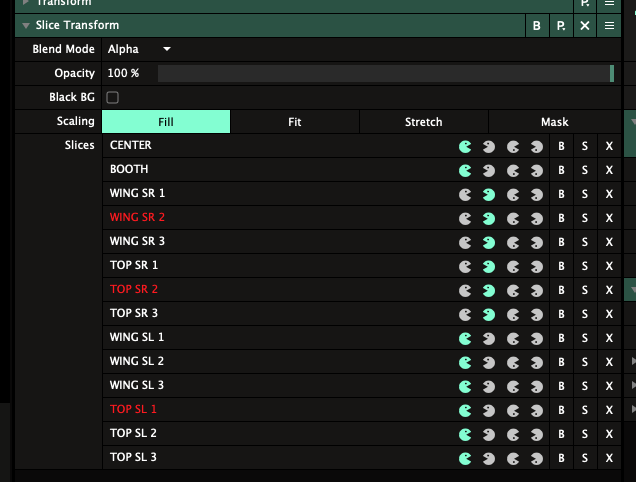636x482 pixels.
Task: Choose the Stretch scaling option
Action: pyautogui.click(x=423, y=122)
